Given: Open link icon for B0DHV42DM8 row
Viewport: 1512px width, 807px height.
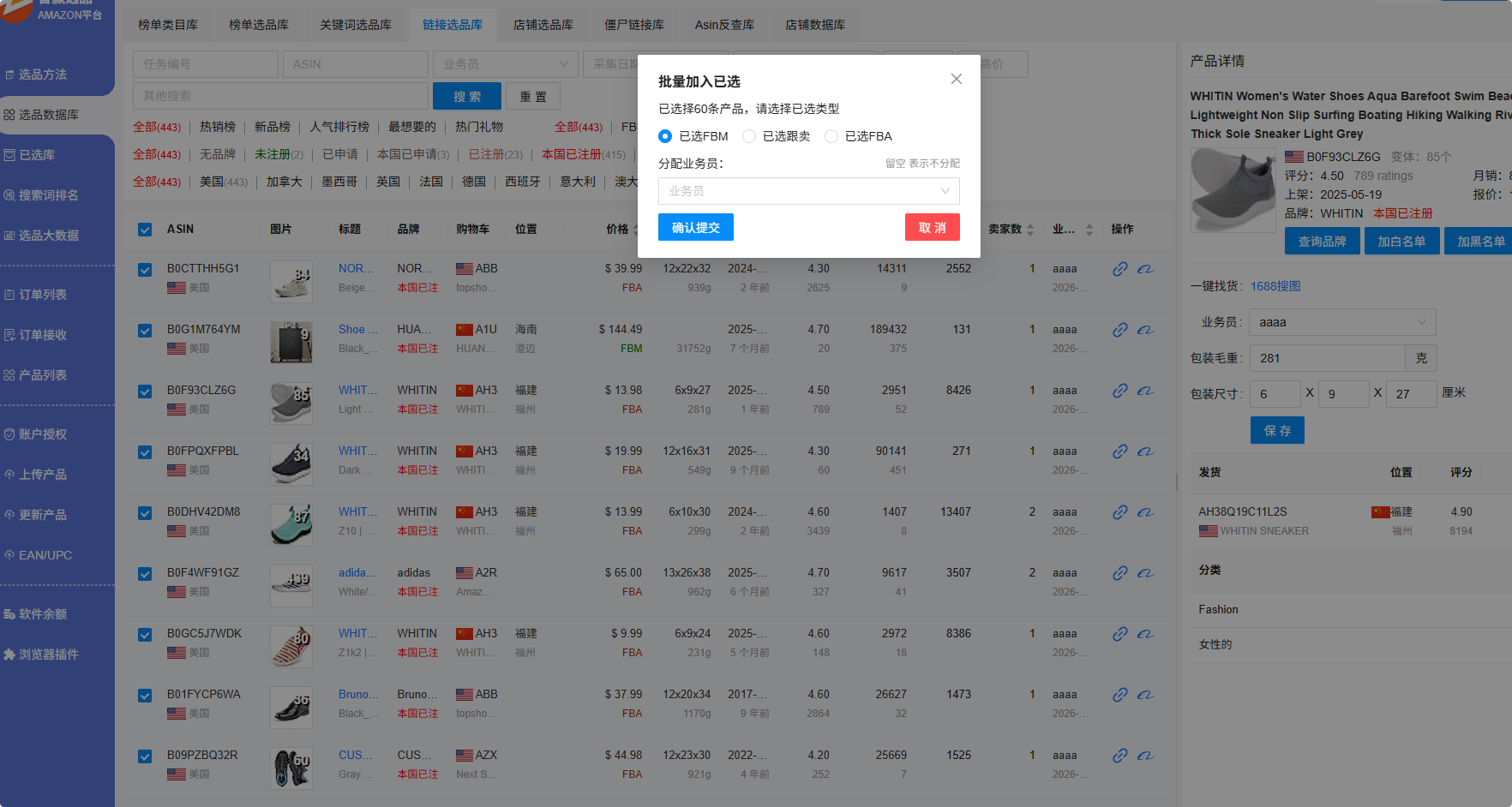Looking at the screenshot, I should (x=1120, y=512).
